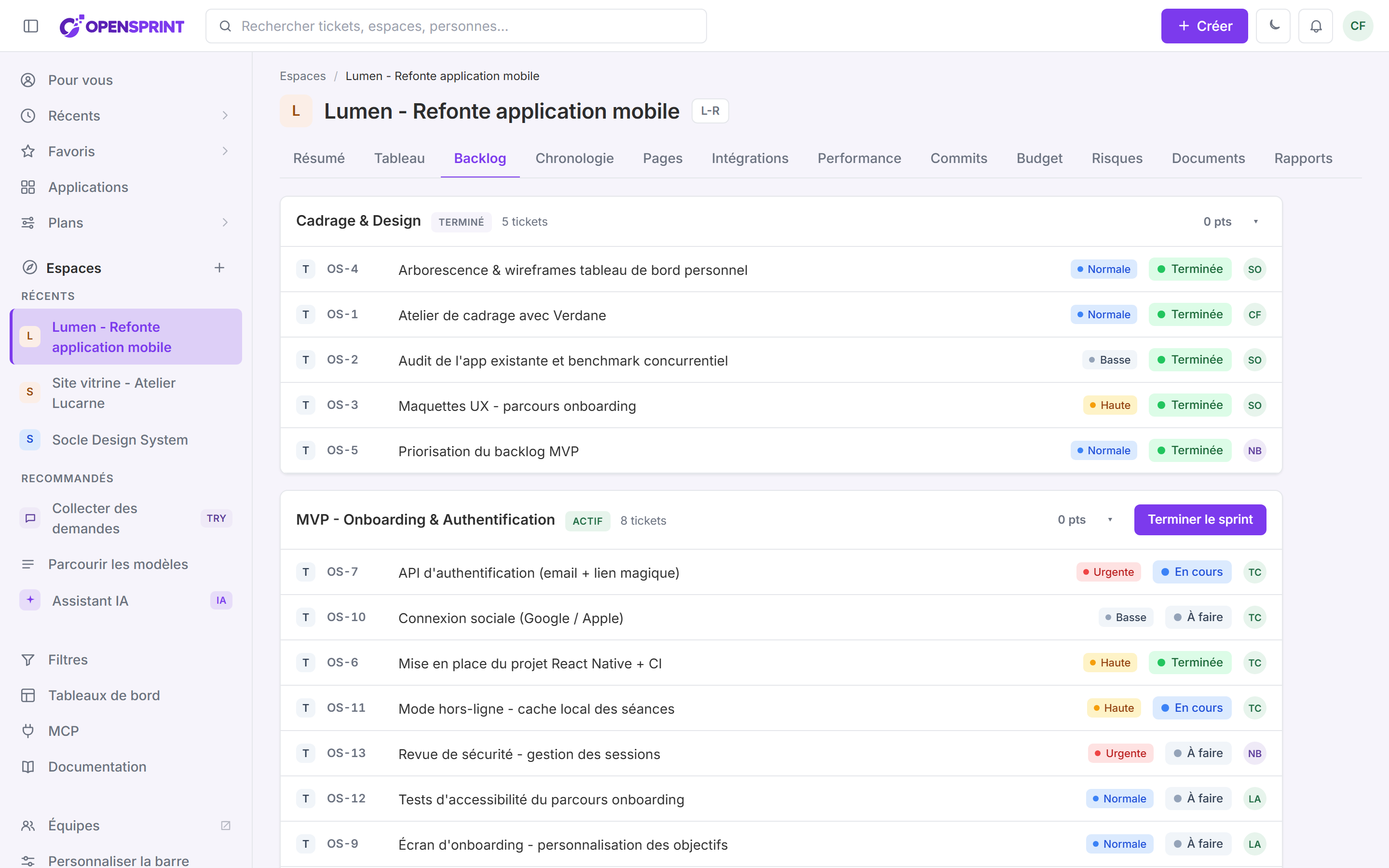Open Parcourir les modèles
Image resolution: width=1389 pixels, height=868 pixels.
point(126,564)
